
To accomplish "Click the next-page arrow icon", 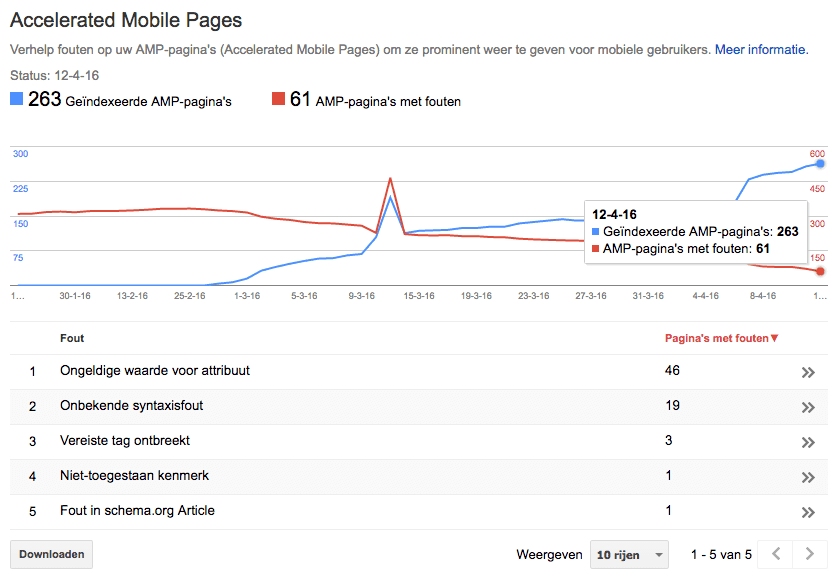I will click(810, 553).
